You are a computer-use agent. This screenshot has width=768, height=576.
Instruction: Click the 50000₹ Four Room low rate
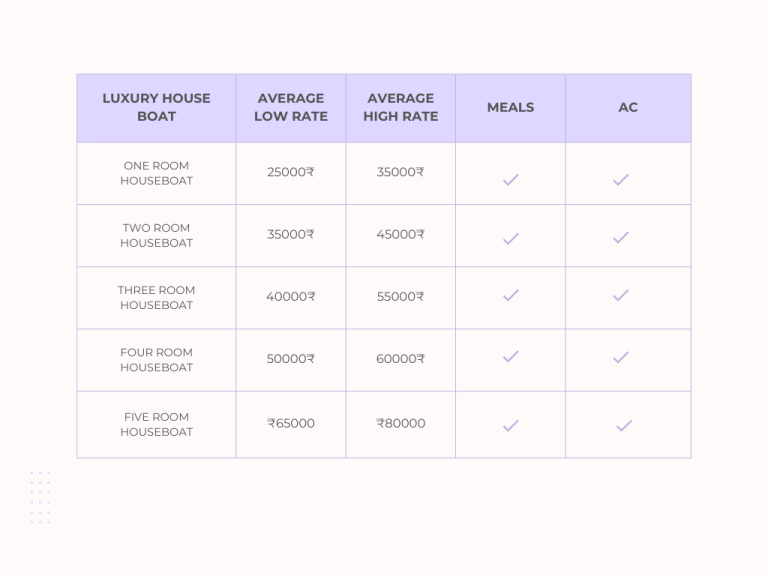[290, 359]
